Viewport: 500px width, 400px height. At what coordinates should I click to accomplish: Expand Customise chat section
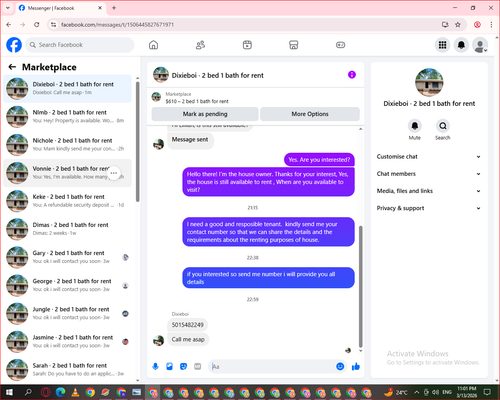coord(429,157)
